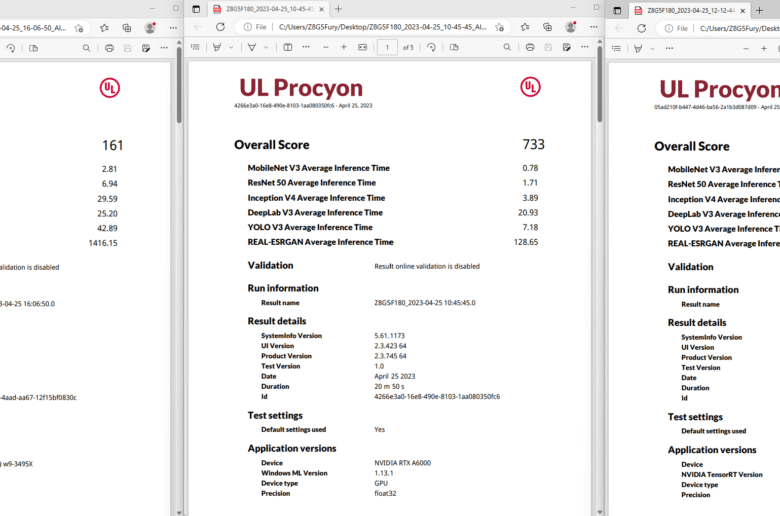Image resolution: width=780 pixels, height=516 pixels.
Task: Open profile avatar in middle window
Action: coord(571,27)
